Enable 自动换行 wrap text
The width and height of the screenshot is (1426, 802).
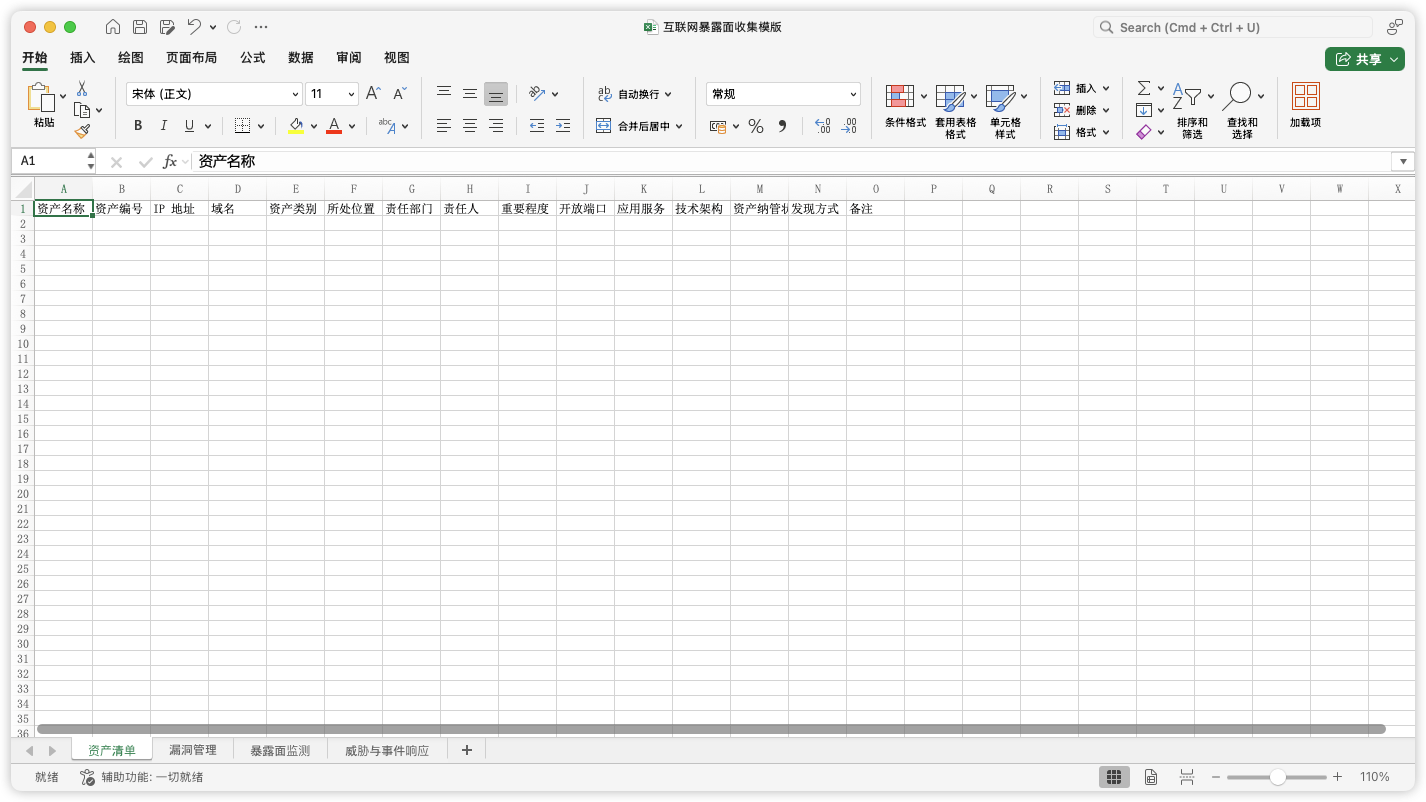tap(630, 93)
